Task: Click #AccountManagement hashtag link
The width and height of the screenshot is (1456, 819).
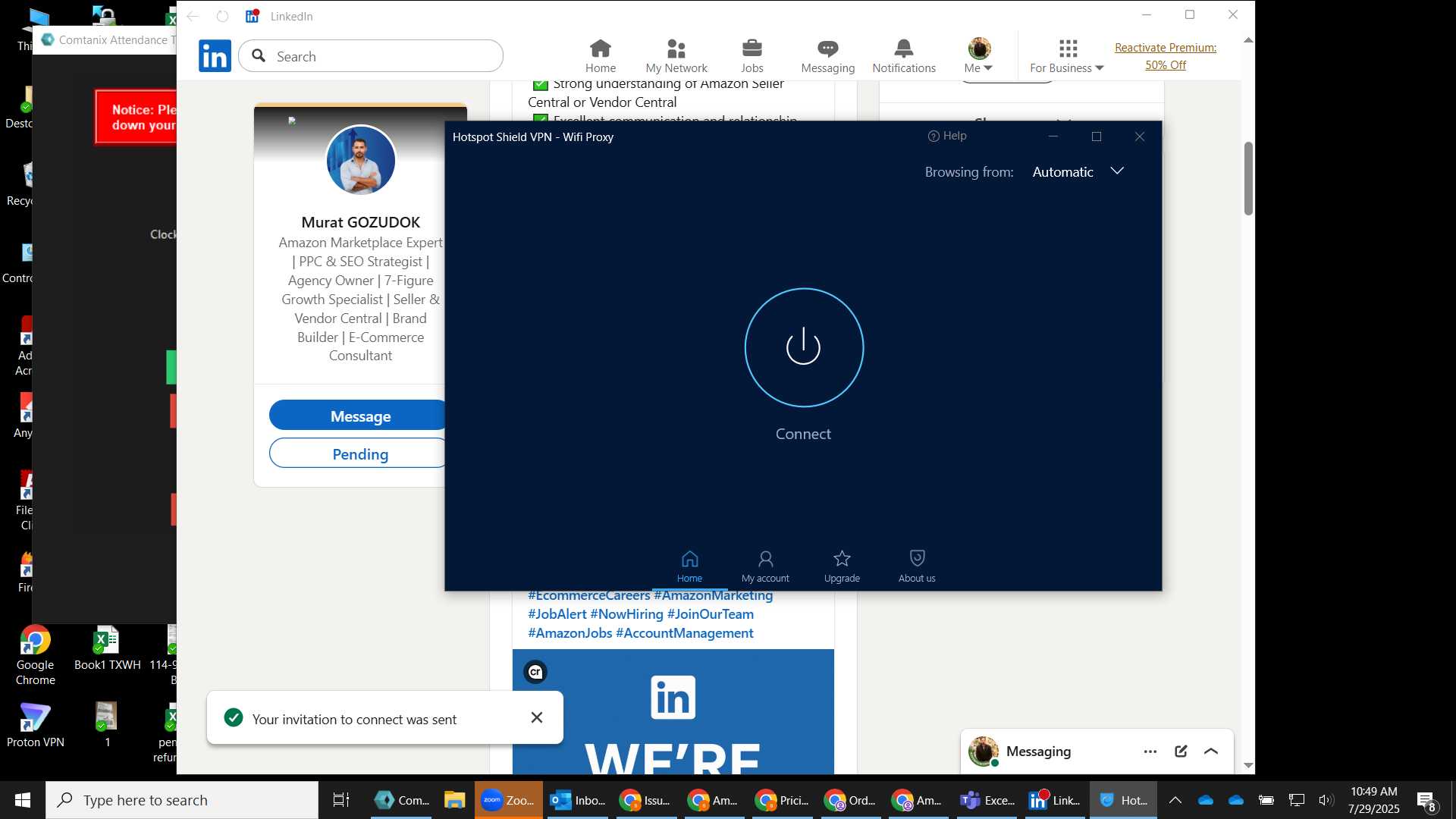Action: (684, 633)
